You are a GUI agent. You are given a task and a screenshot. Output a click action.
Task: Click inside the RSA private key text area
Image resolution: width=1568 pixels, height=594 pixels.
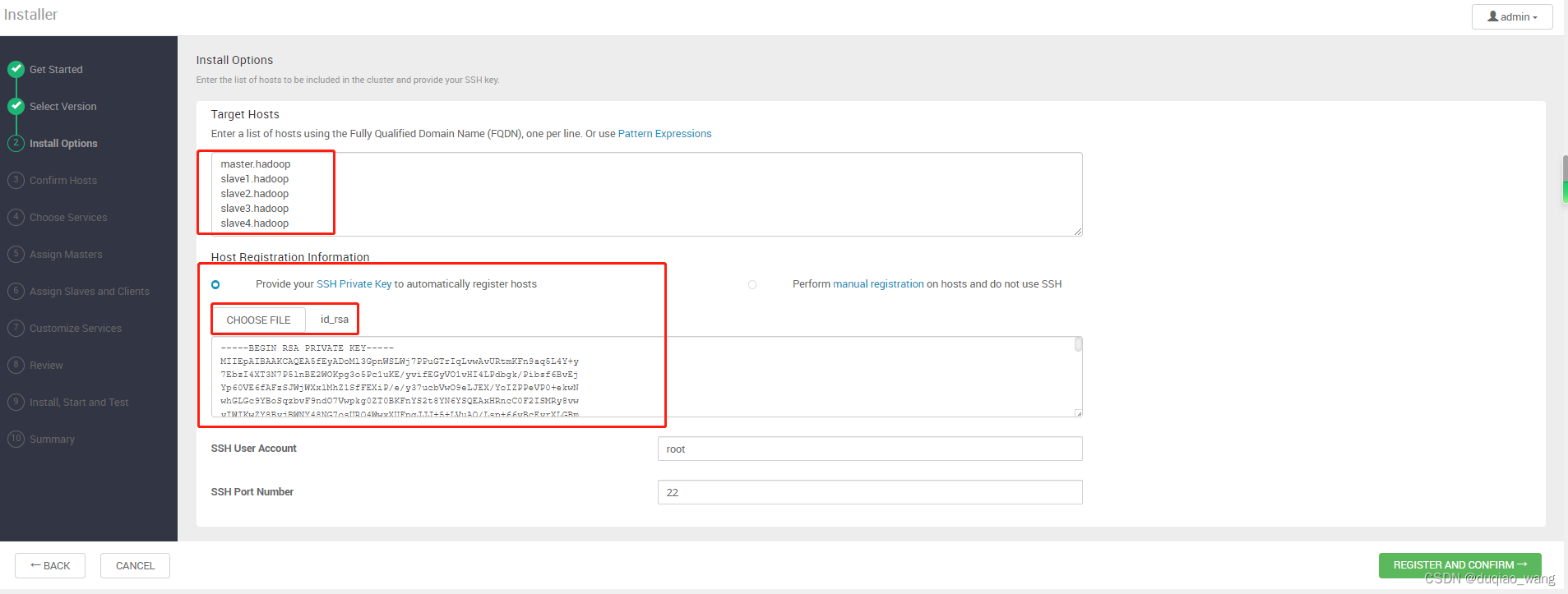click(646, 376)
